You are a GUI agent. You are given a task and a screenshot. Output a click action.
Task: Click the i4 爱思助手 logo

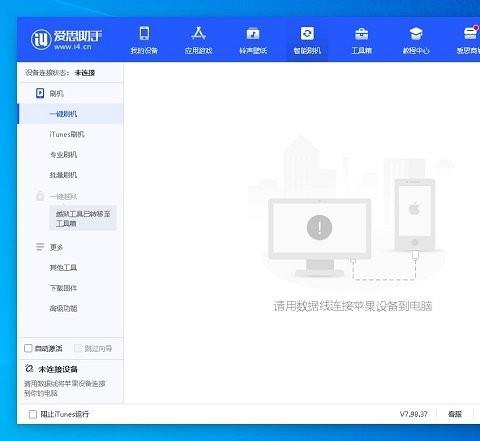[x=66, y=39]
